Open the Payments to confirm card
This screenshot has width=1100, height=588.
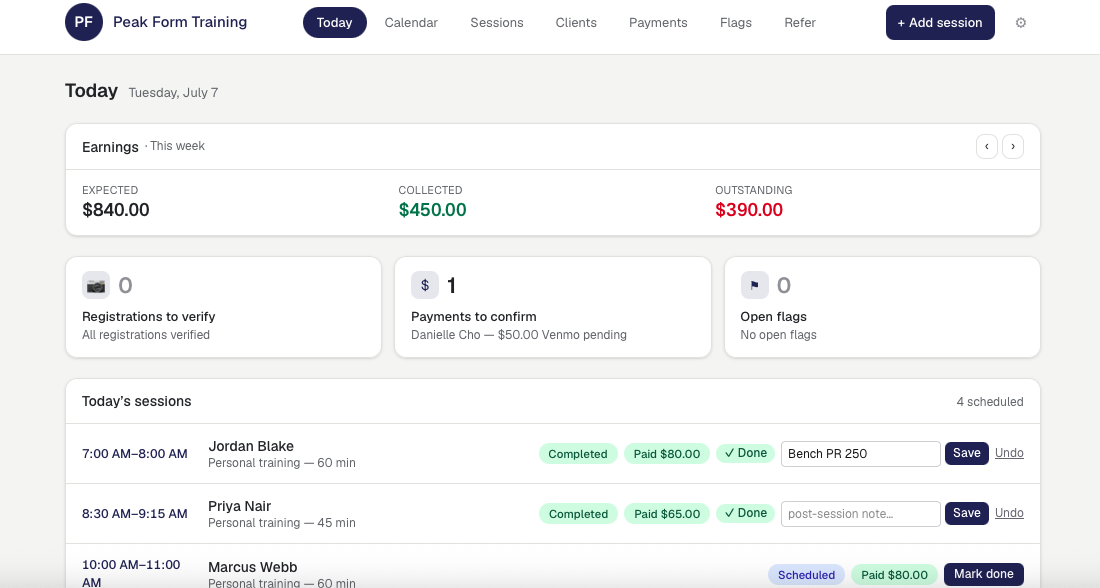point(553,307)
